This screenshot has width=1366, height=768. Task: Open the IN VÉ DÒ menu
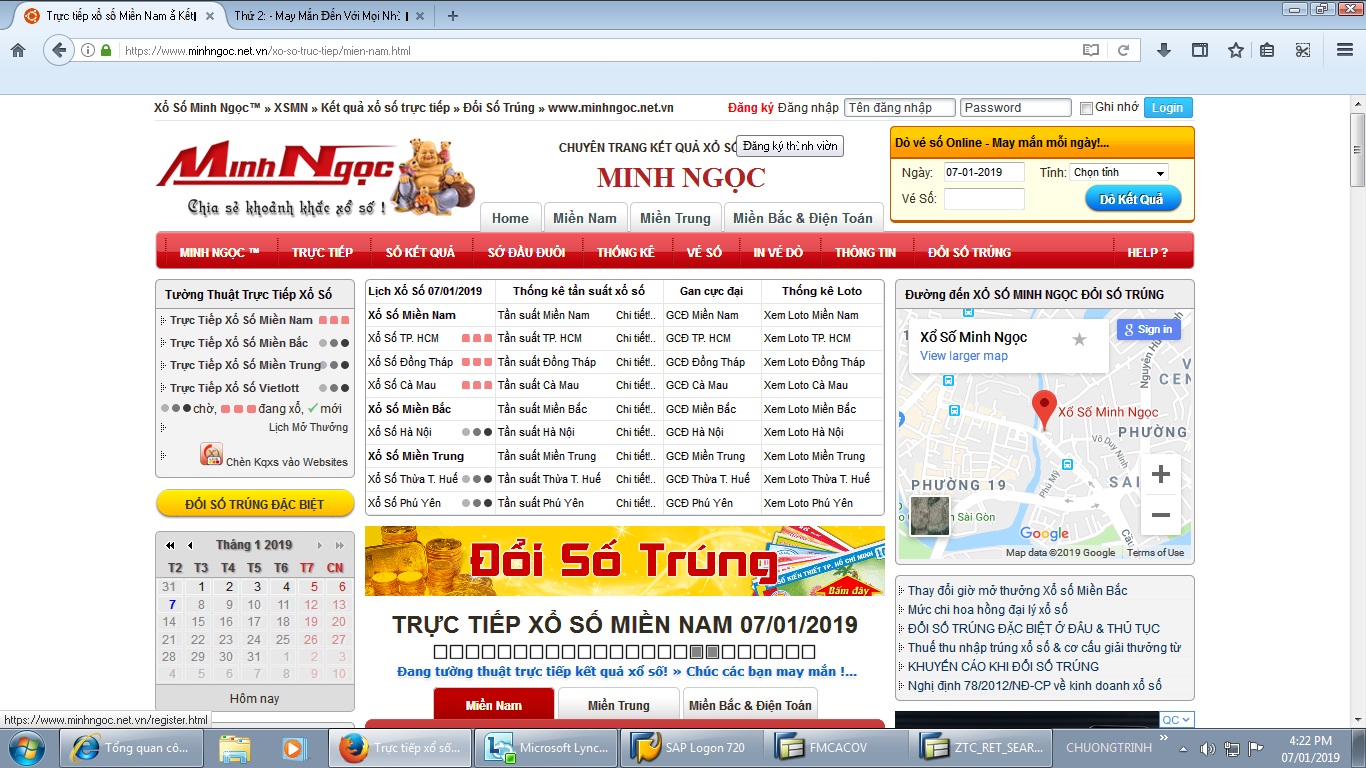[x=778, y=252]
